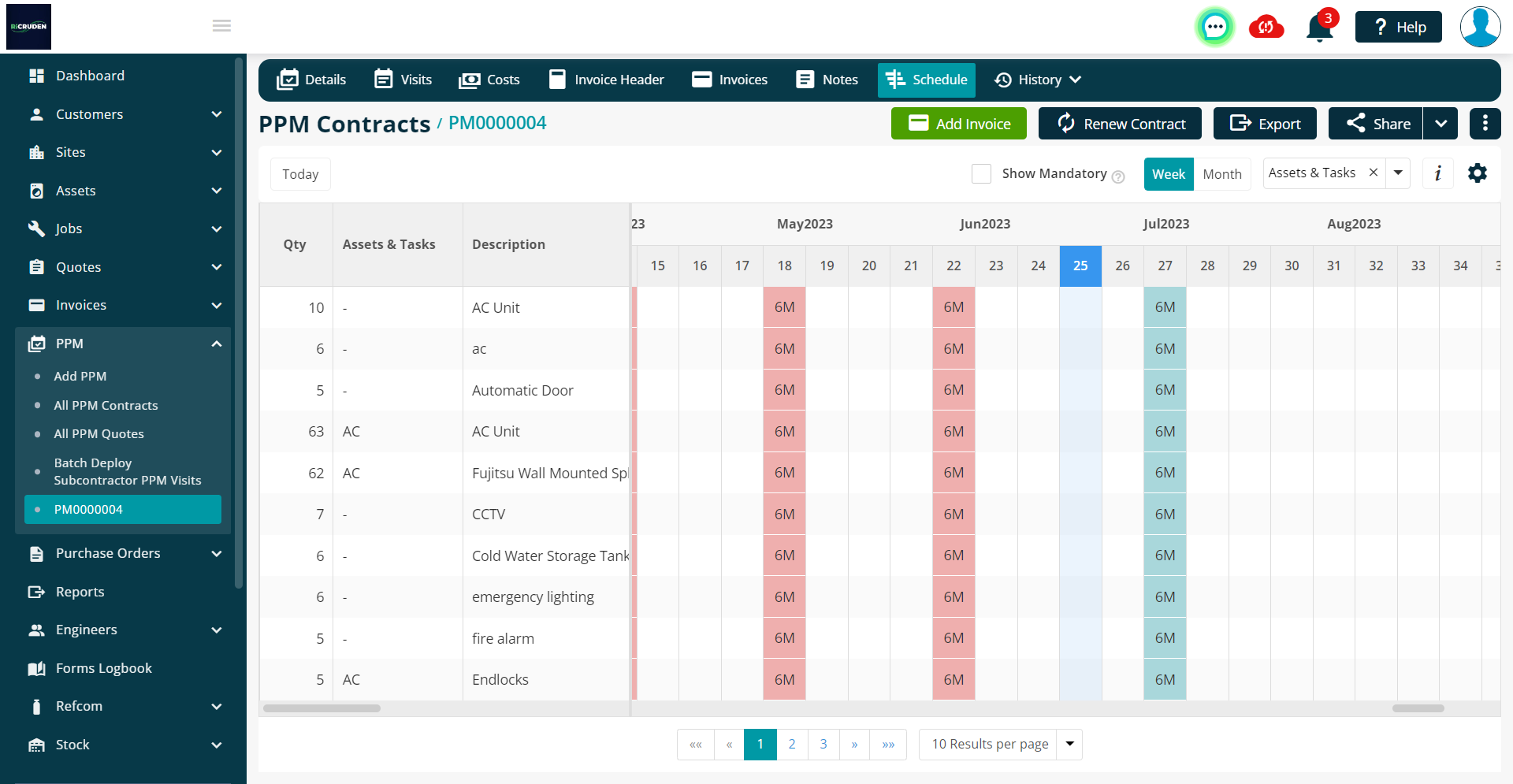The height and width of the screenshot is (784, 1513).
Task: Click the Customers person icon
Action: (36, 114)
